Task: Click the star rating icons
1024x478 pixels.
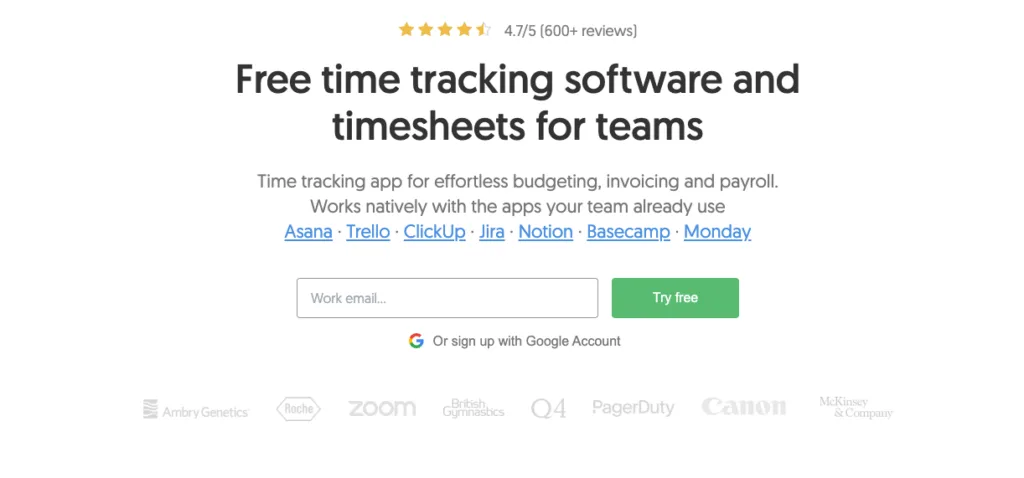Action: tap(444, 30)
